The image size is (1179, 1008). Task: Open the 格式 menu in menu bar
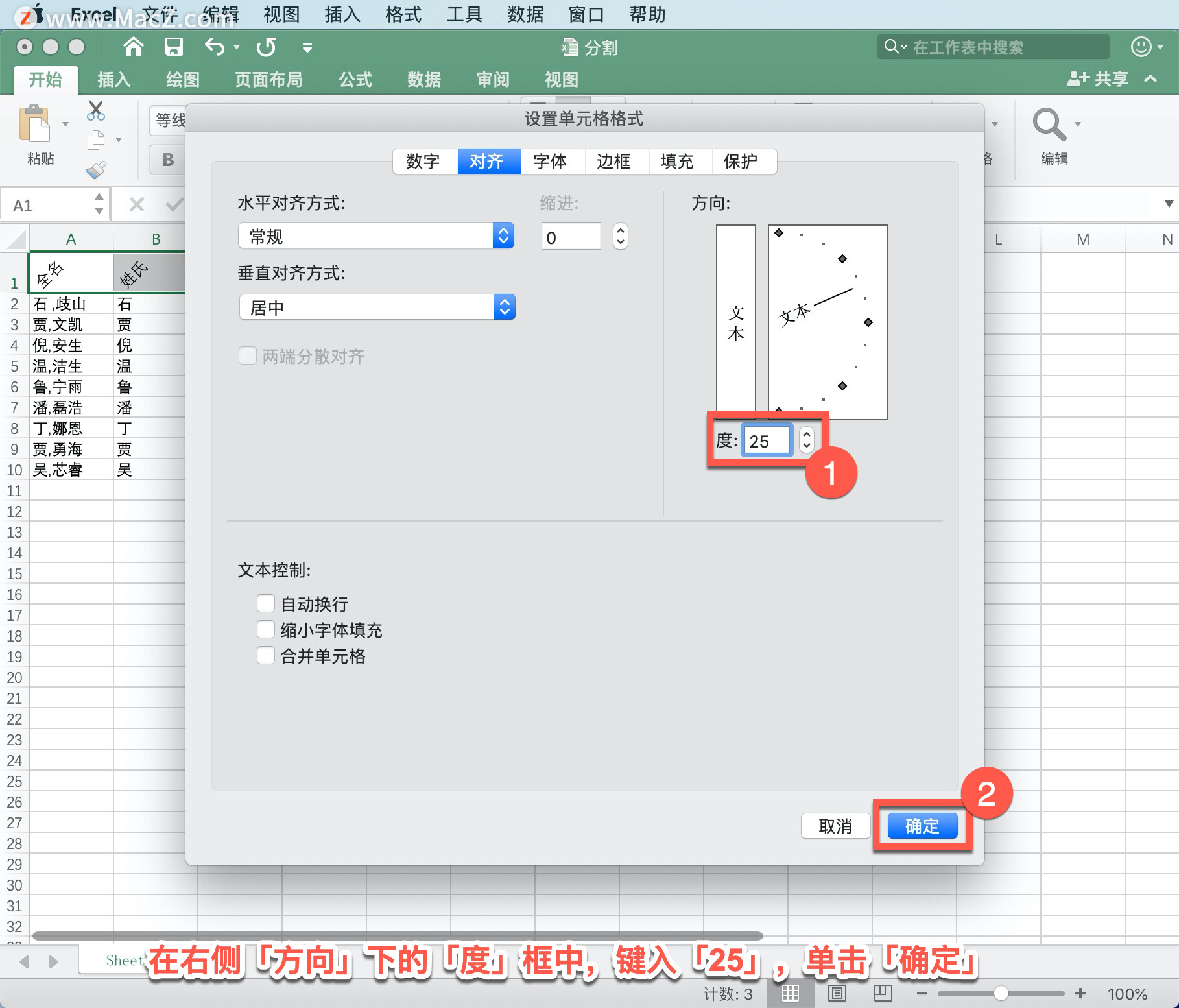pyautogui.click(x=403, y=14)
